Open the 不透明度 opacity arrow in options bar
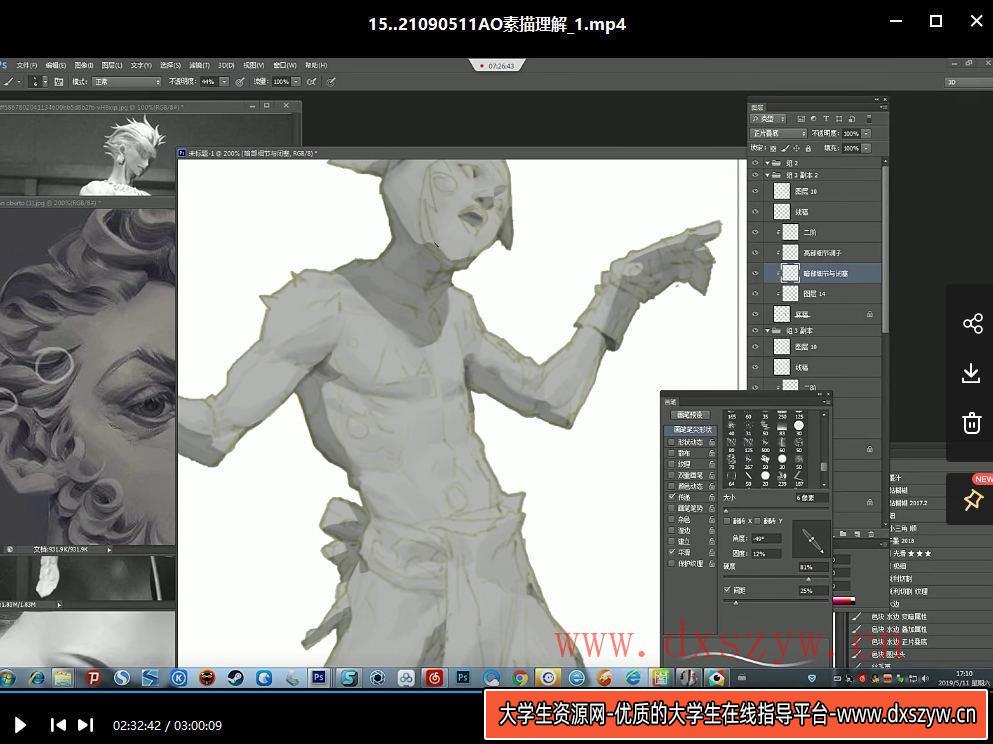 click(224, 82)
